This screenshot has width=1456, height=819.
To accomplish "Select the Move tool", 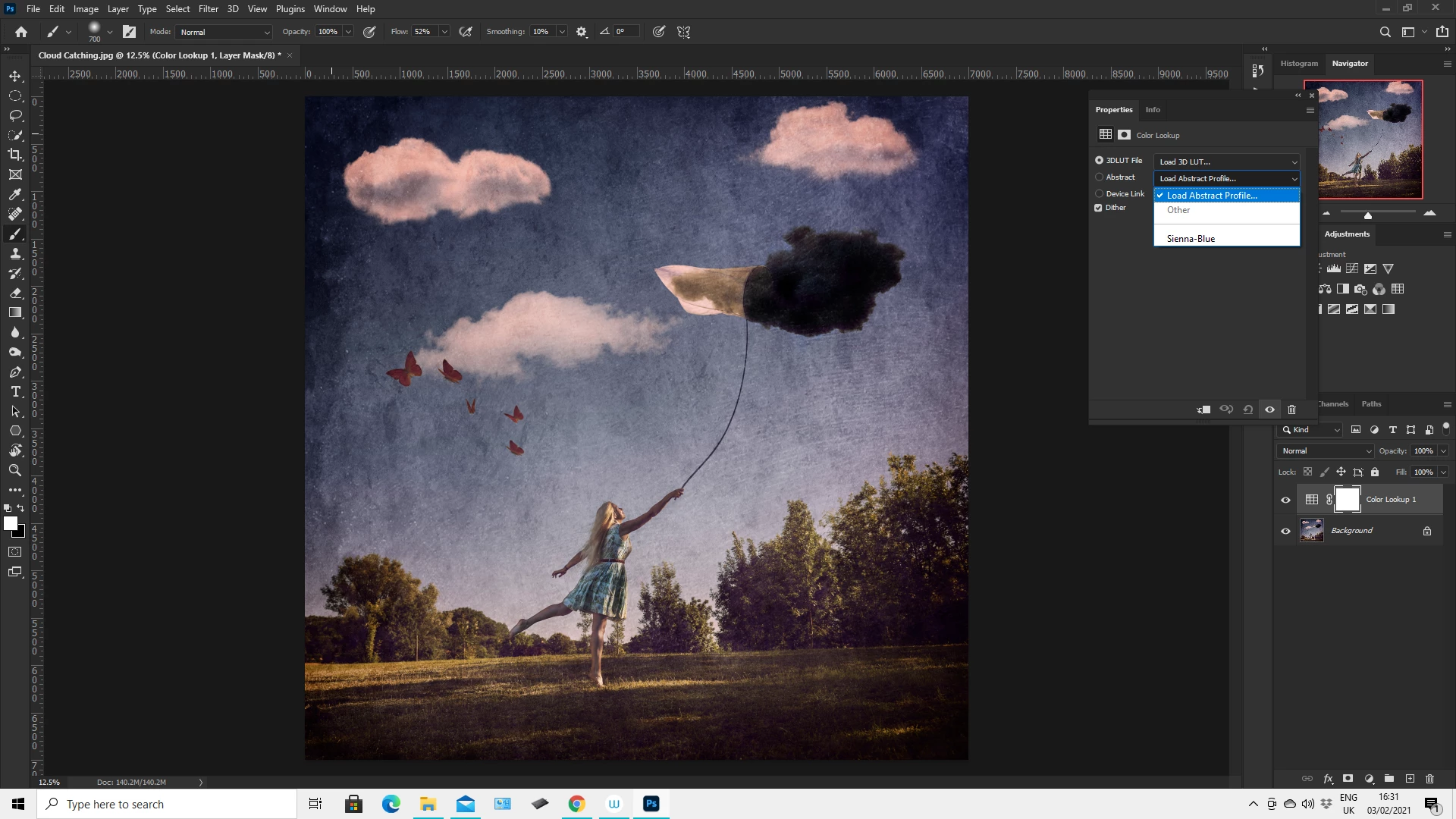I will [15, 77].
